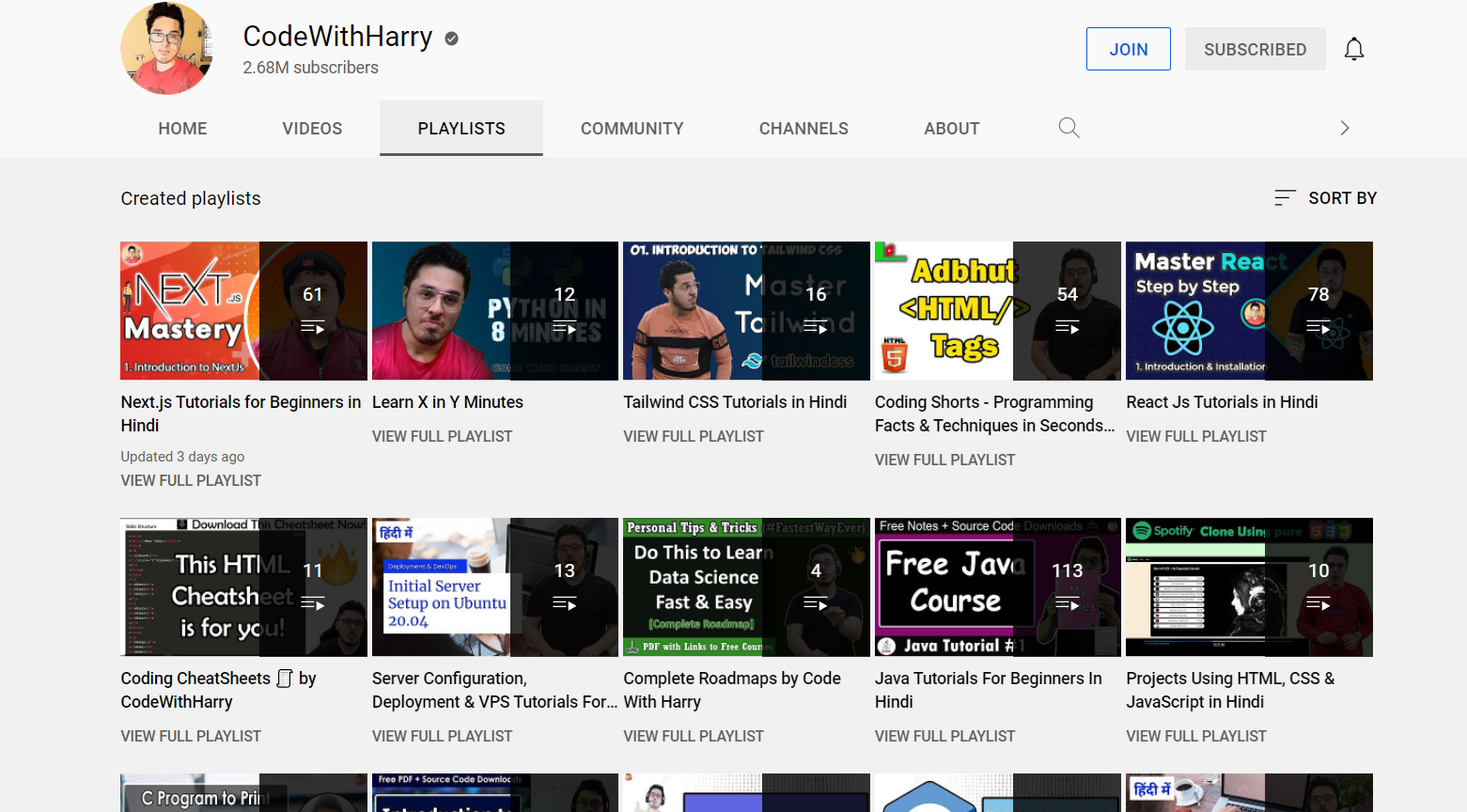View full playlist for Coding CheatSheets
Viewport: 1467px width, 812px height.
(x=191, y=736)
